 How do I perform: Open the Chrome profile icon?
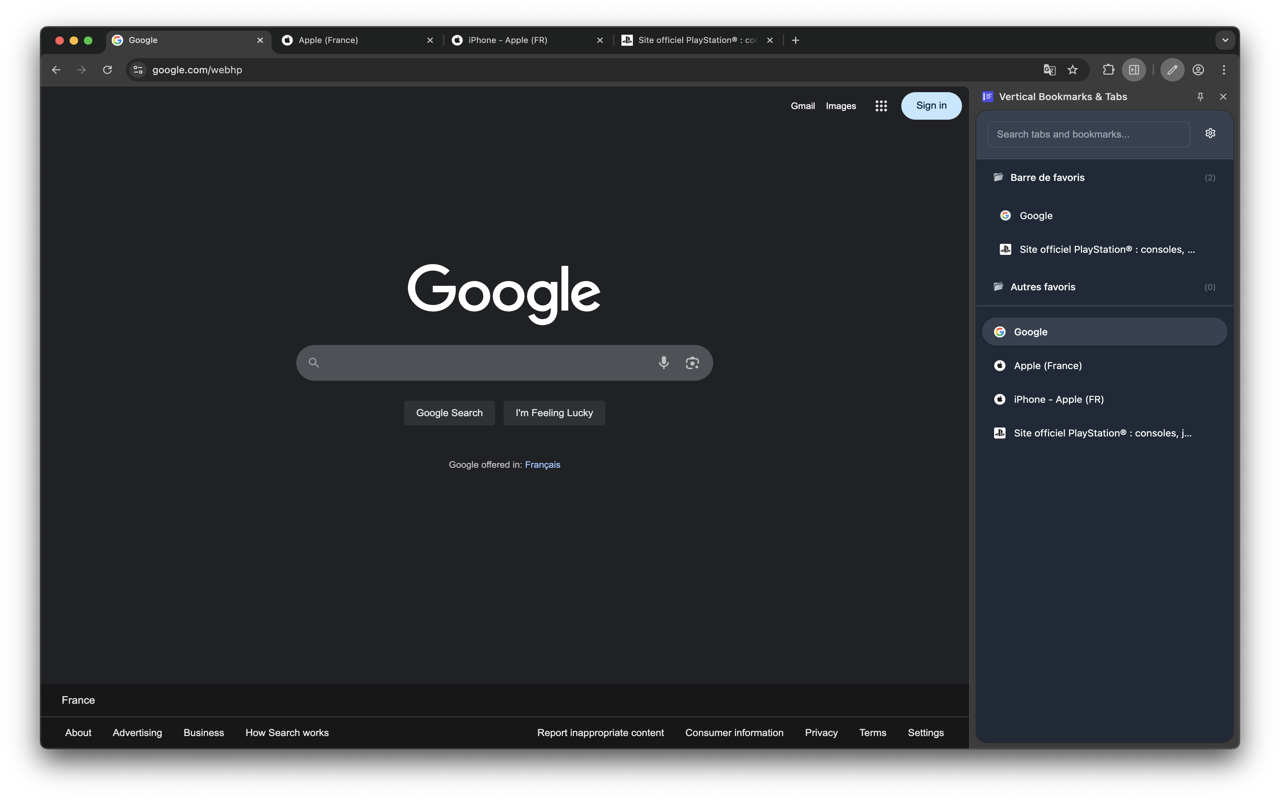[1198, 70]
